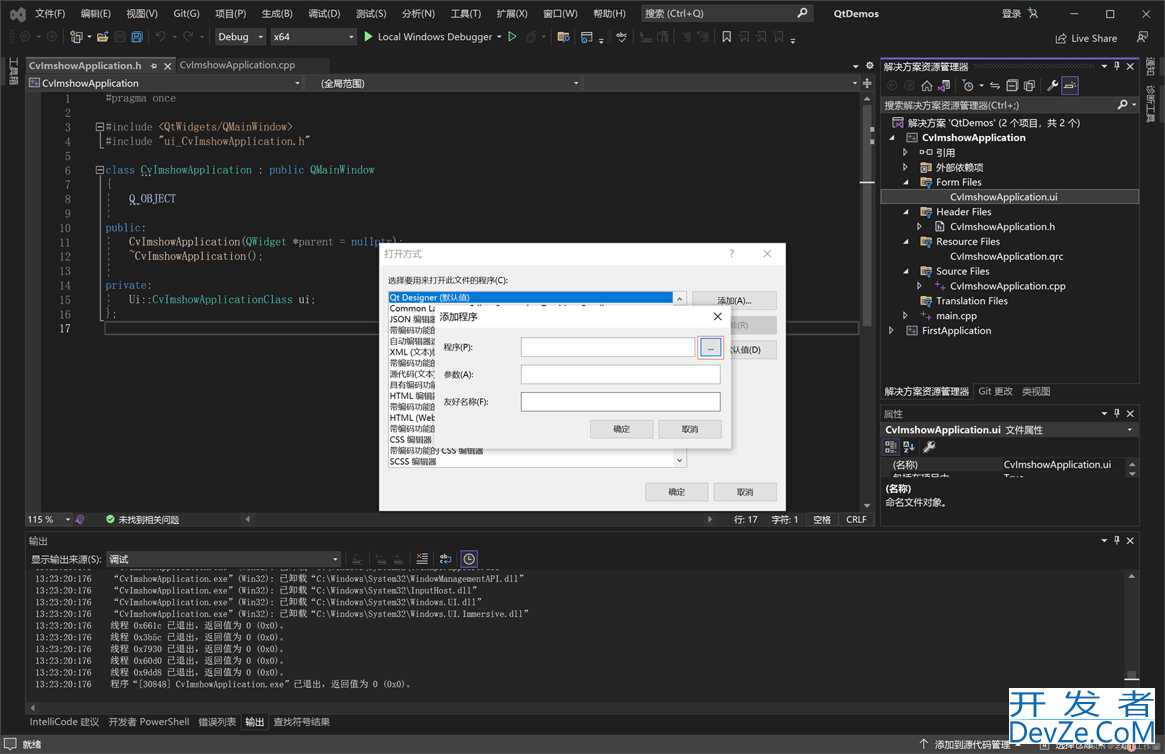
Task: Click into the 友好名称(F) input field
Action: click(x=620, y=402)
